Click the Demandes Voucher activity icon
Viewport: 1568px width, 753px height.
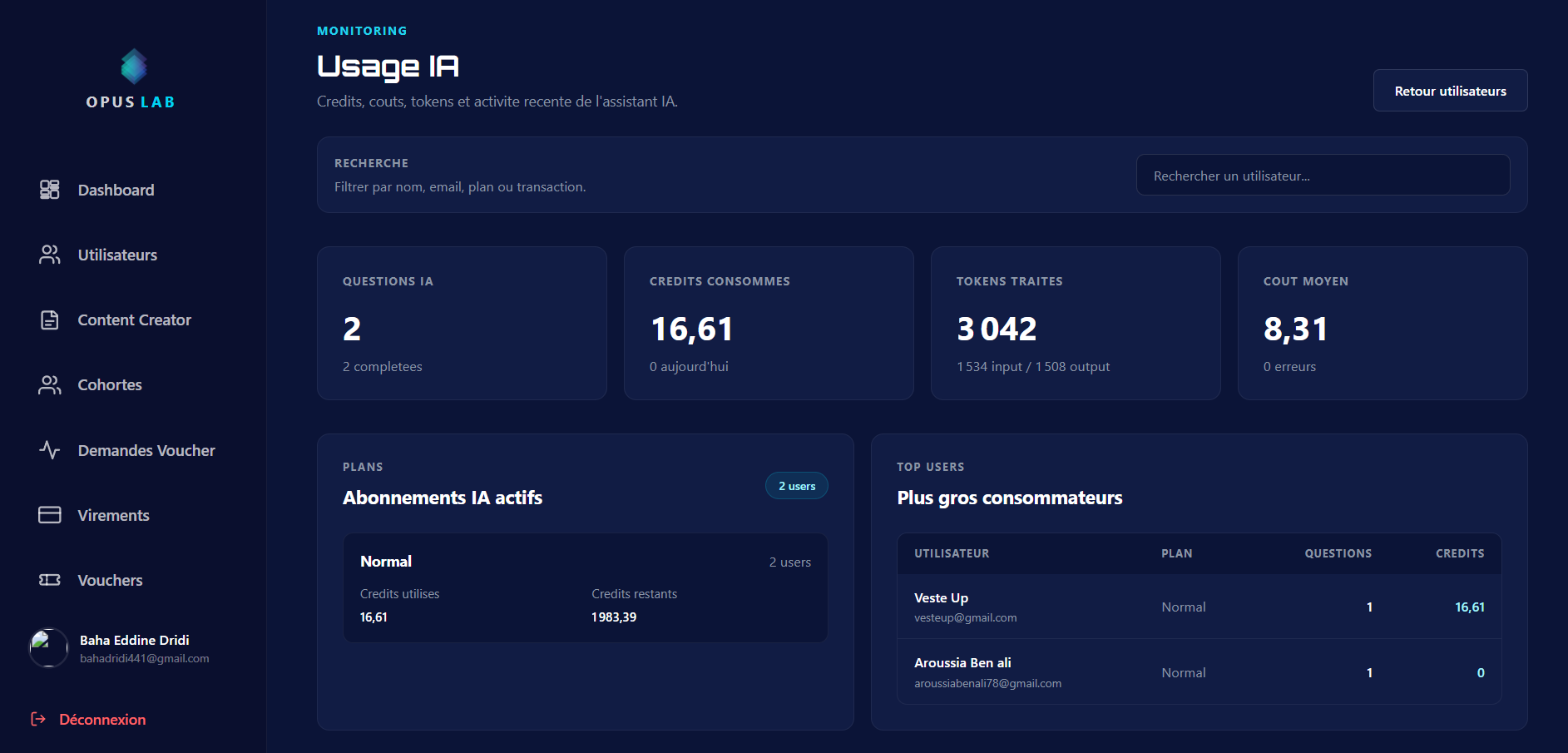click(x=50, y=450)
